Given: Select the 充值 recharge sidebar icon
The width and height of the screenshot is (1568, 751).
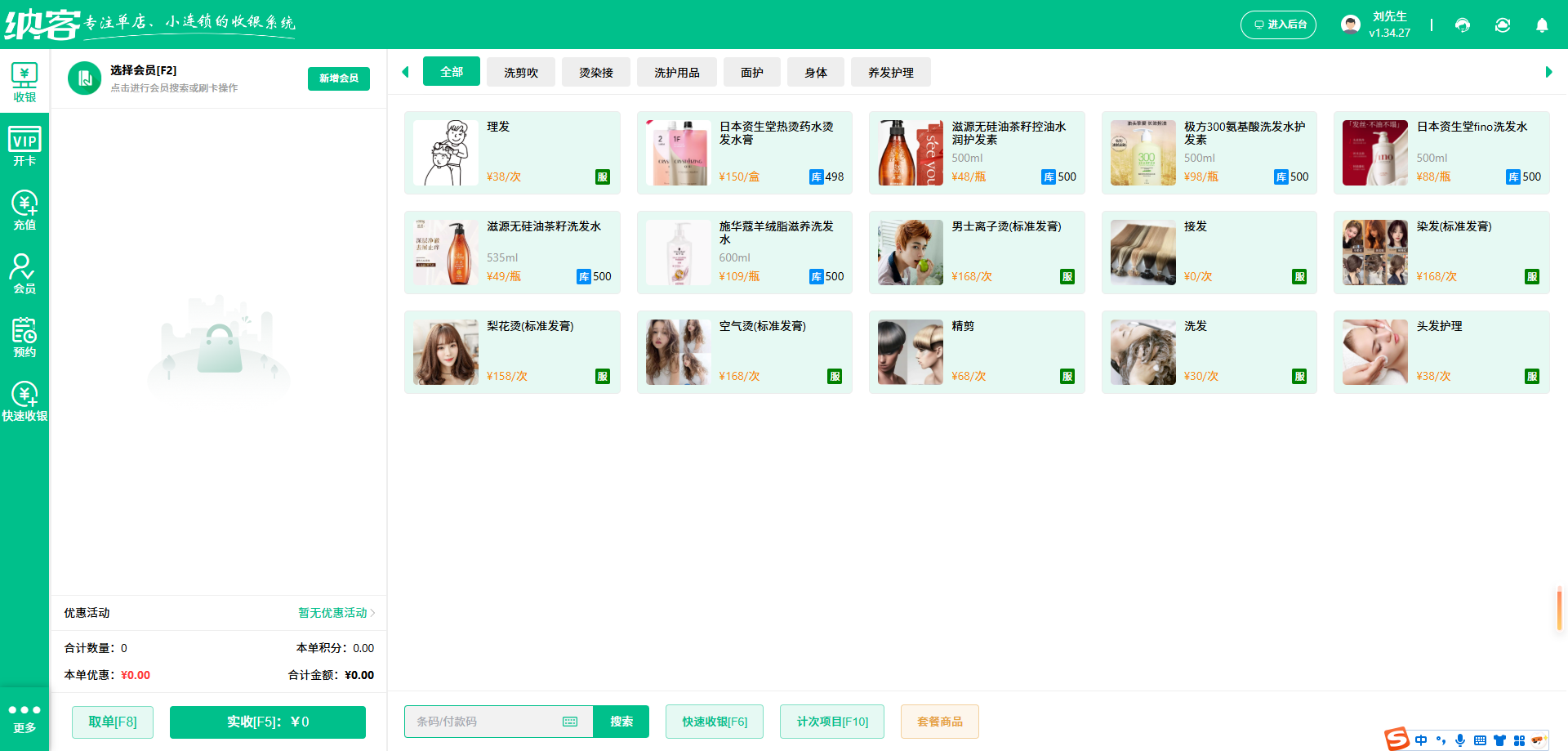Looking at the screenshot, I should click(24, 210).
